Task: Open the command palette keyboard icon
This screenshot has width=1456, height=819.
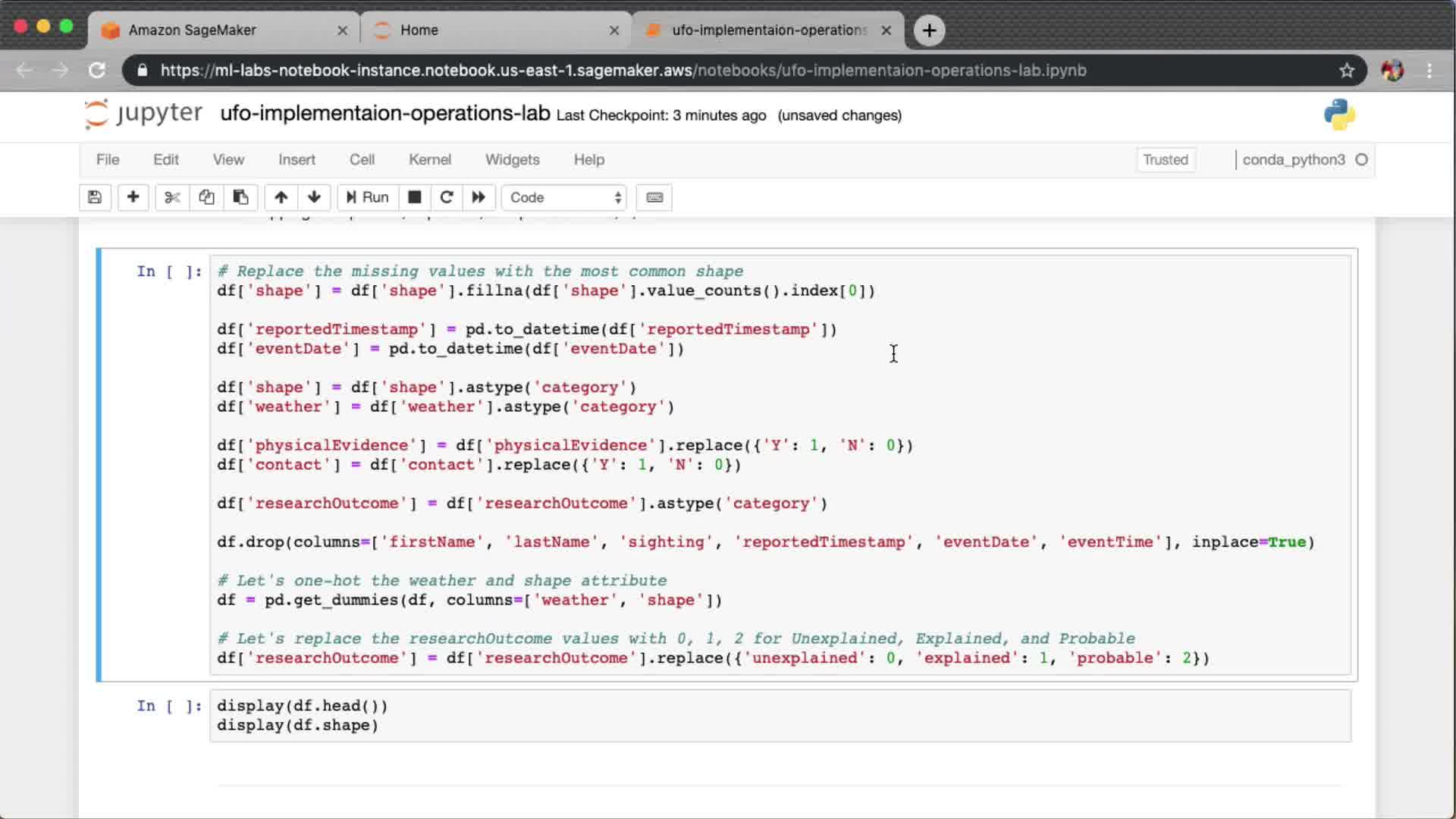Action: click(x=654, y=197)
